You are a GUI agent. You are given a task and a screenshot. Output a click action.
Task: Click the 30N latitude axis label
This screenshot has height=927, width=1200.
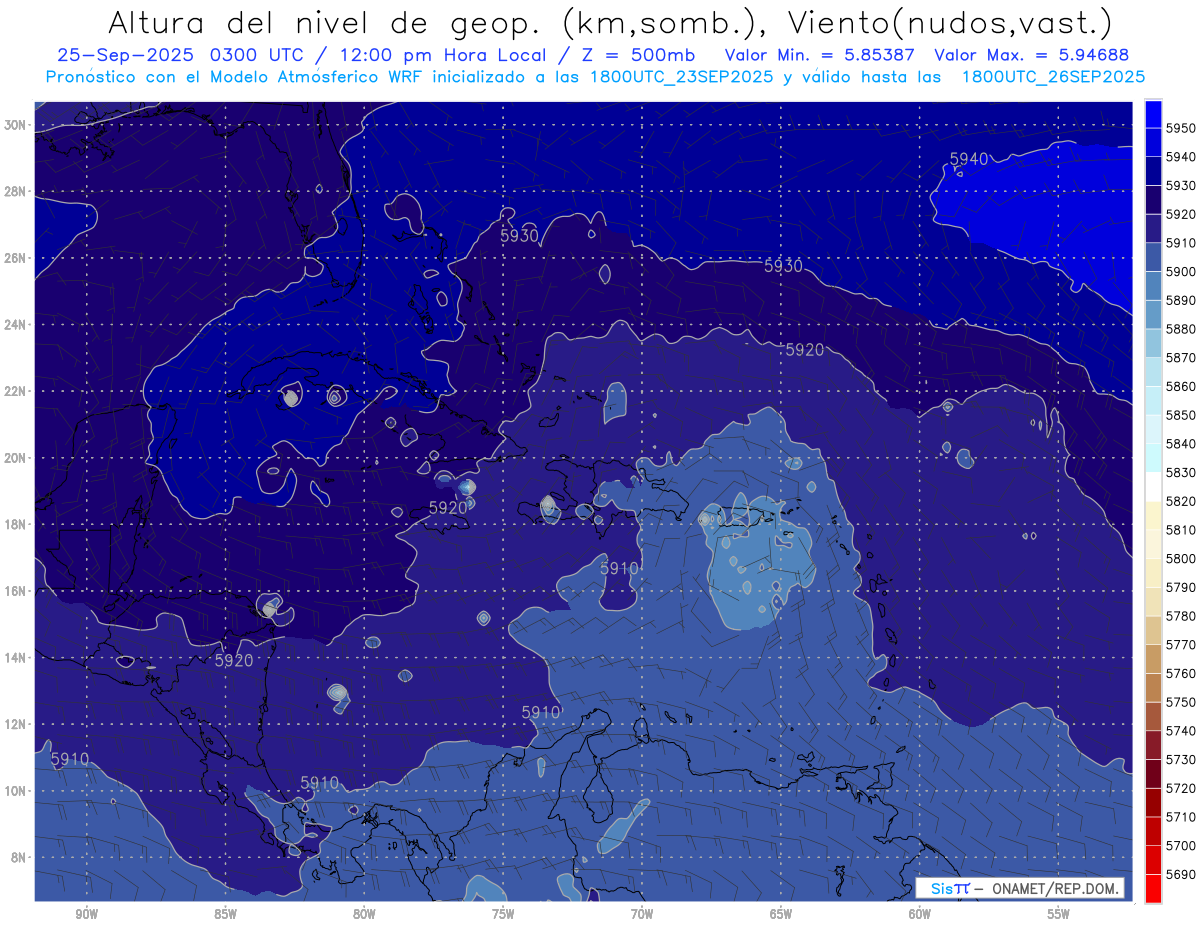15,125
